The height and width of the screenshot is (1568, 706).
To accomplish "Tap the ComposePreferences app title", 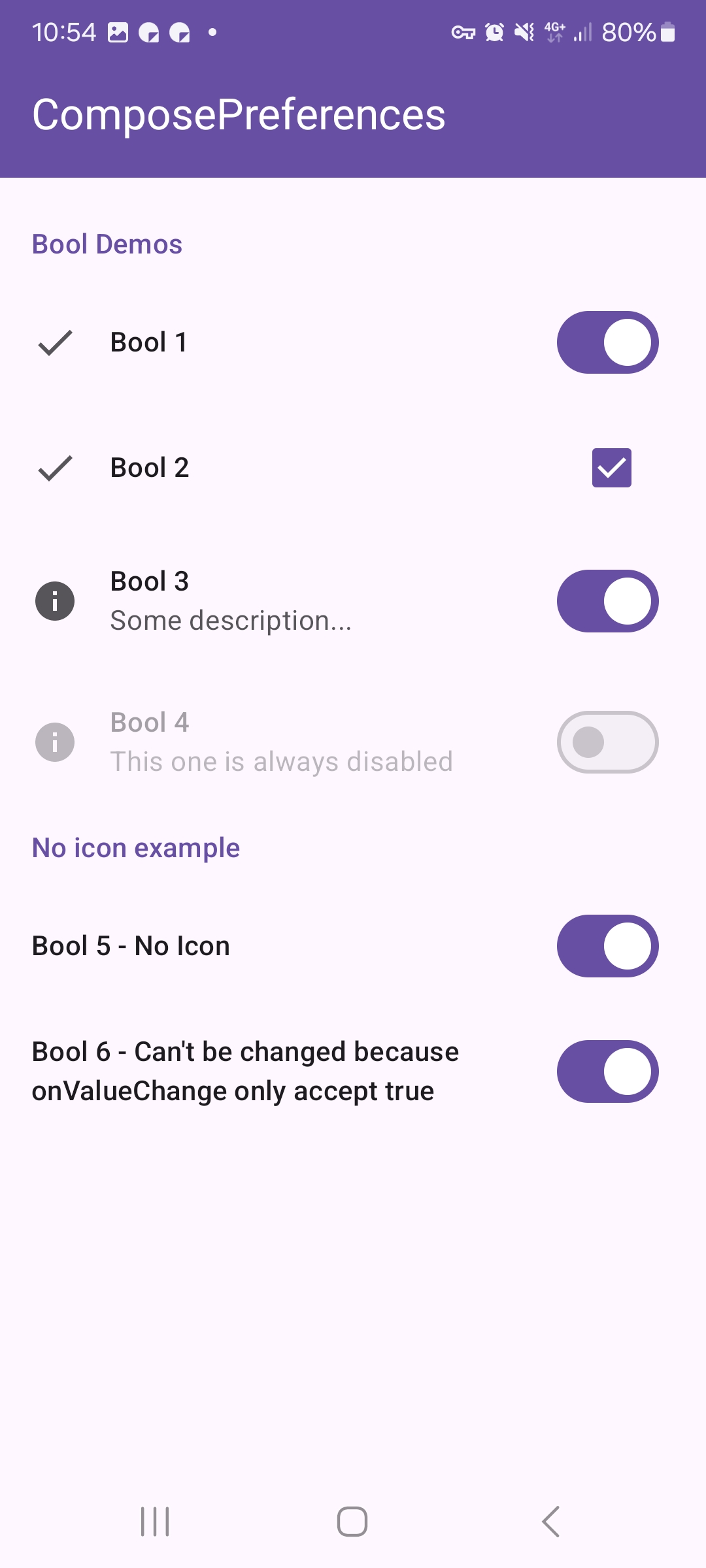I will tap(239, 115).
